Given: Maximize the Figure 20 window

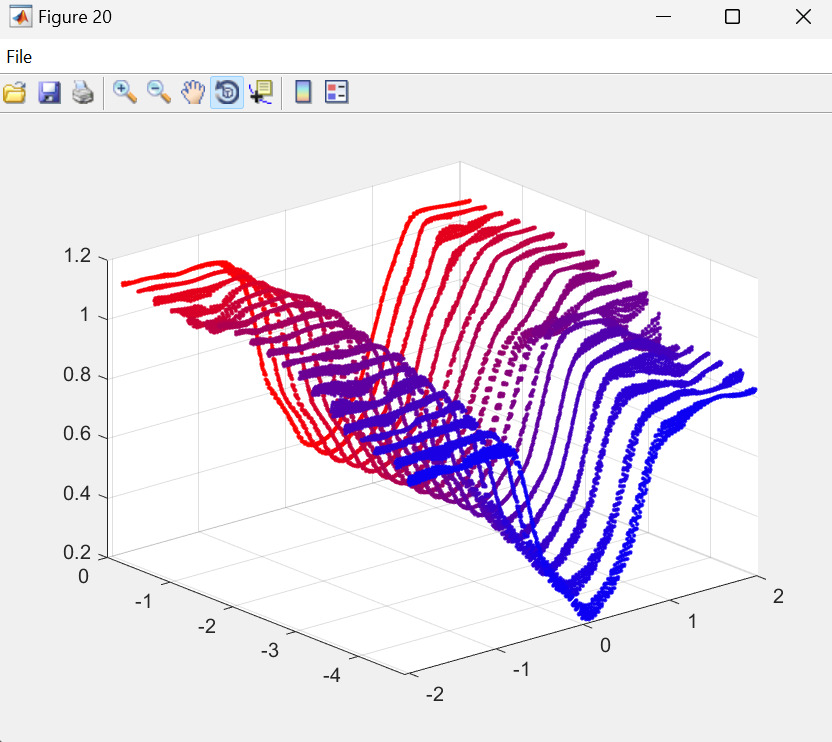Looking at the screenshot, I should pos(732,17).
